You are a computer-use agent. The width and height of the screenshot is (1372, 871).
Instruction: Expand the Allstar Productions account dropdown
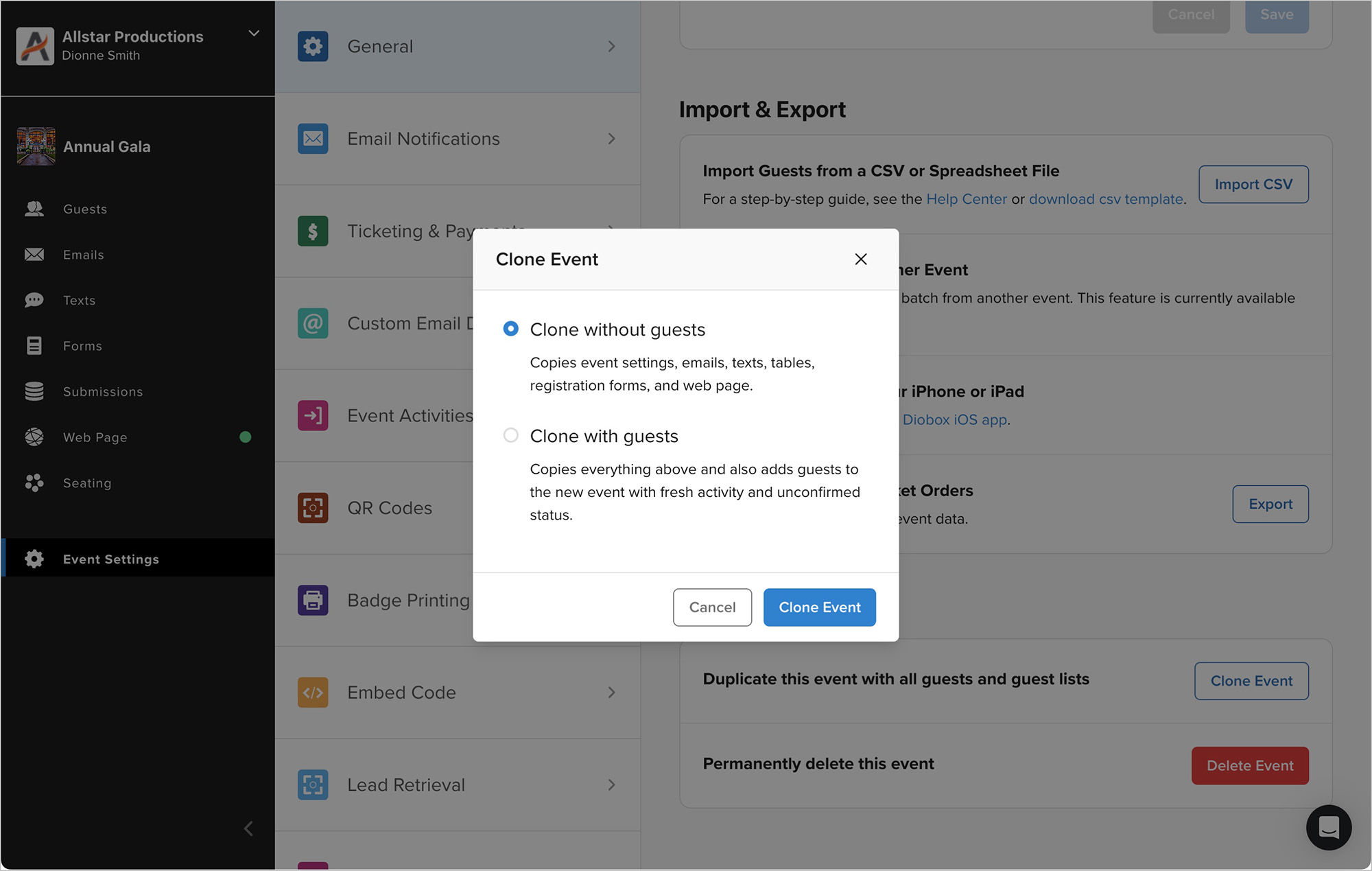point(254,33)
